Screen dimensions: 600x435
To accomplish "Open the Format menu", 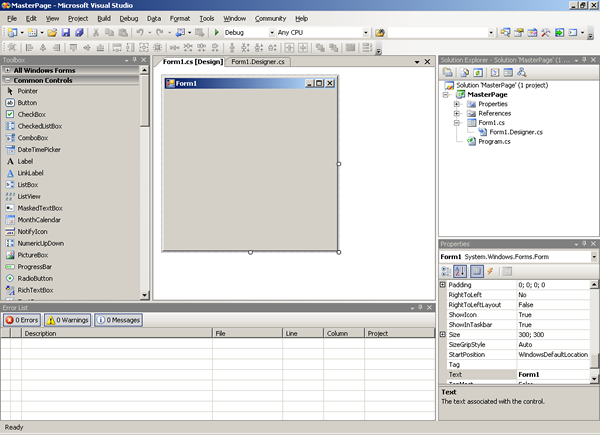I will coord(180,18).
